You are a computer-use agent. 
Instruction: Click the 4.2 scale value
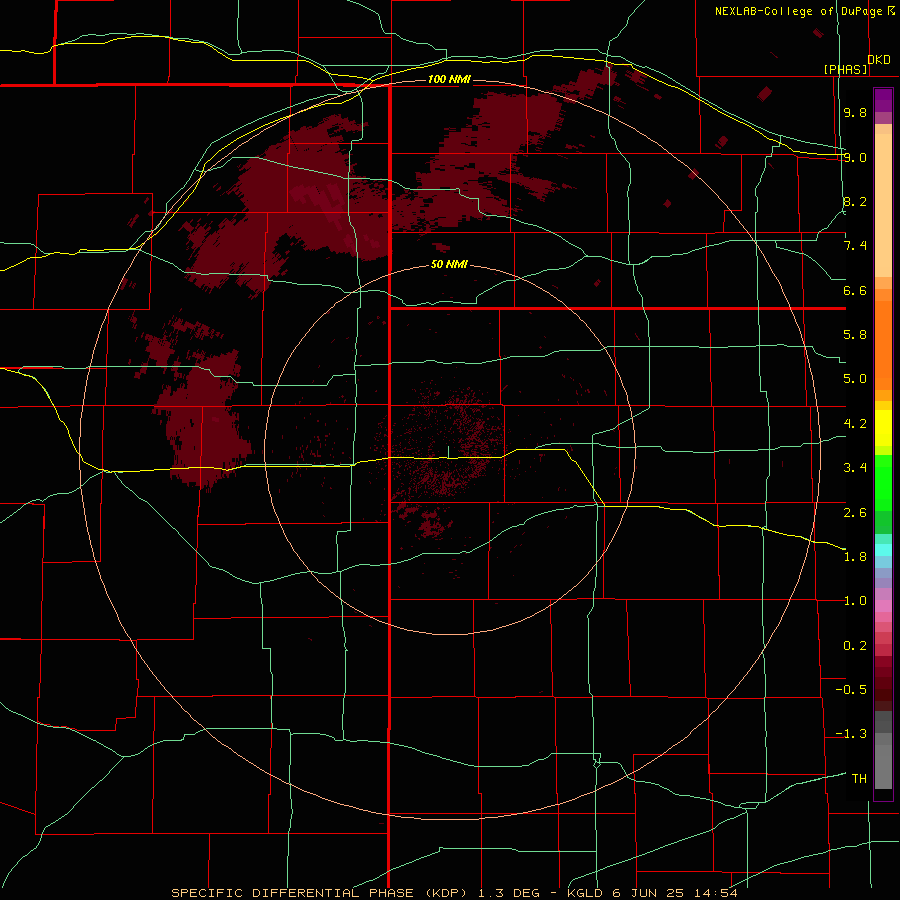click(855, 424)
